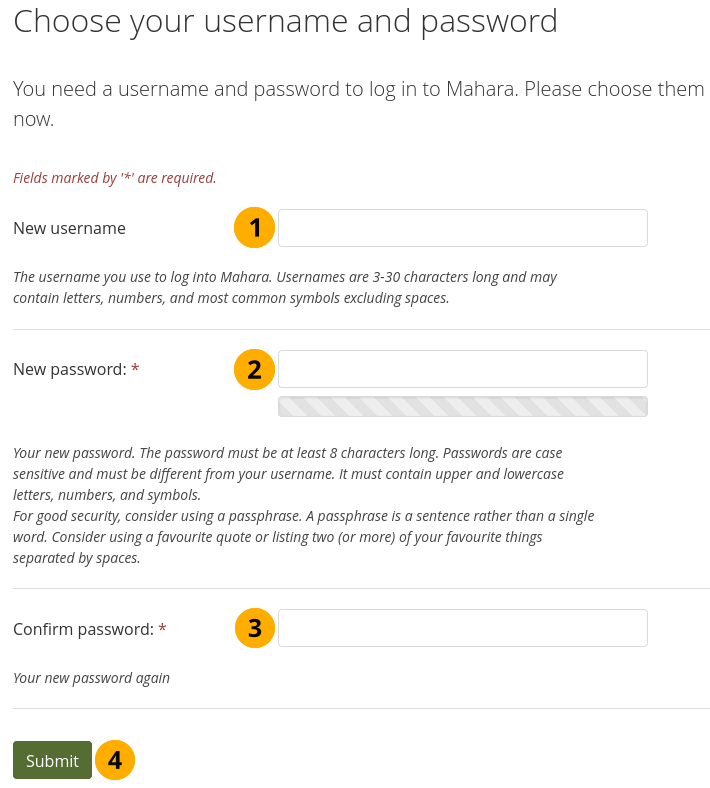Click the orange number 4 badge
Viewport: 710px width, 788px height.
tap(115, 760)
